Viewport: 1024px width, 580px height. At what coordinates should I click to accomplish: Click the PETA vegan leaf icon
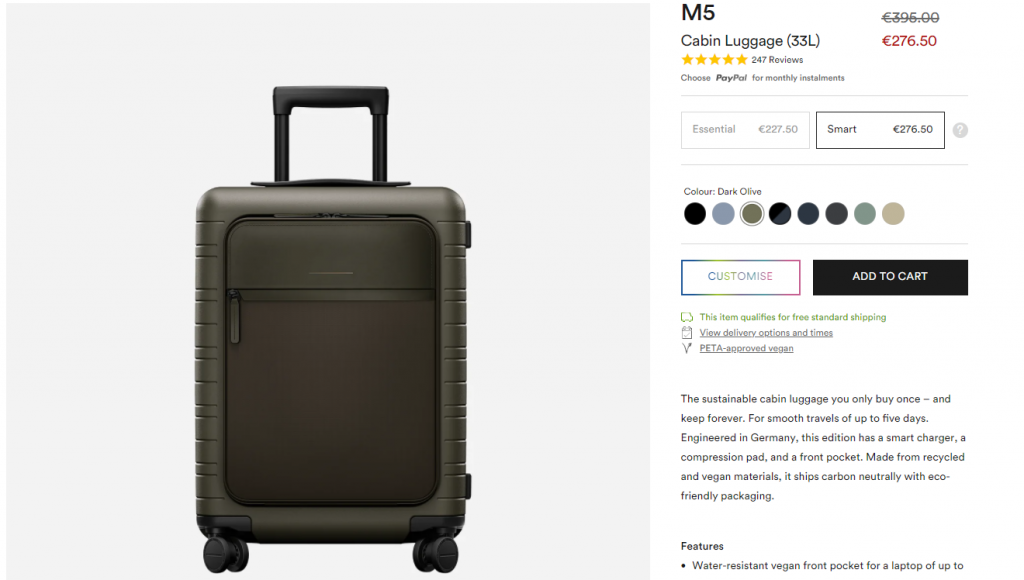point(686,348)
